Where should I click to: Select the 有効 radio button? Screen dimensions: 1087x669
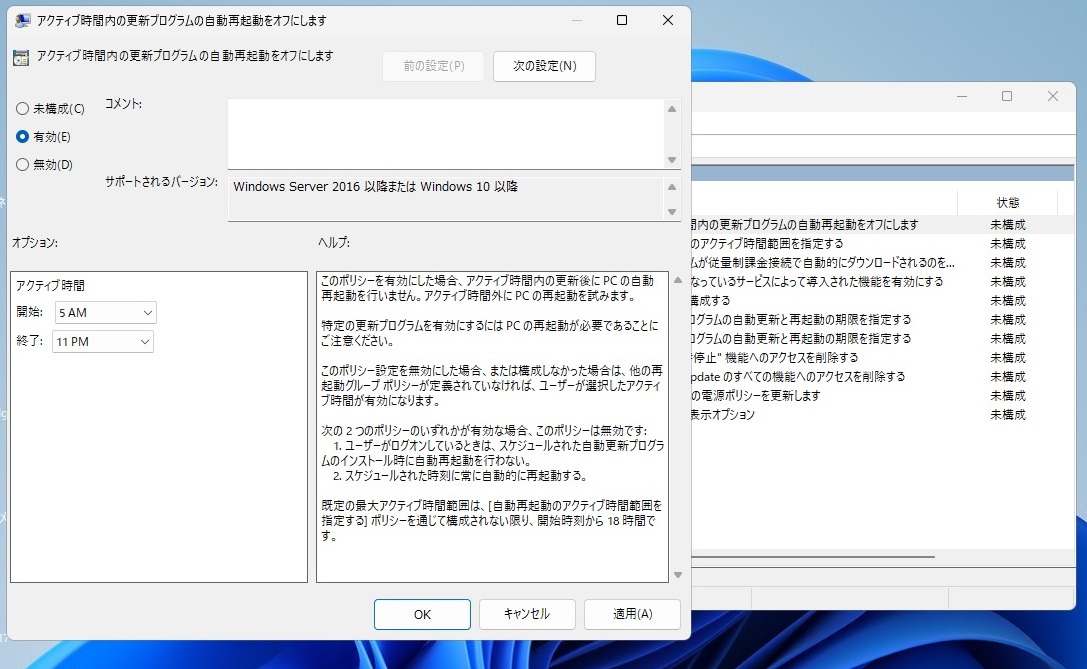[23, 136]
